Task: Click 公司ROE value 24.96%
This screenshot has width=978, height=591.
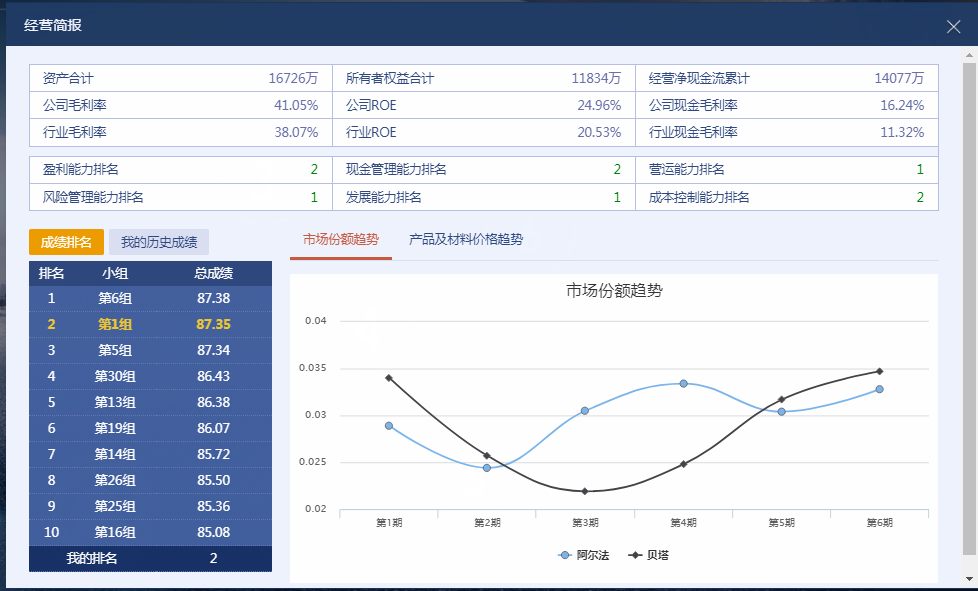Action: tap(599, 105)
